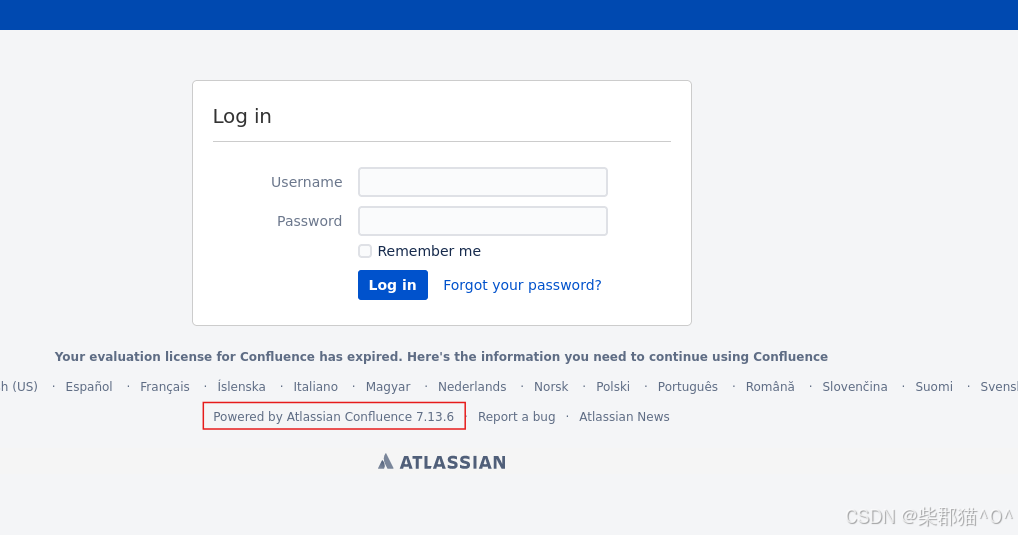Focus the Password input field
The height and width of the screenshot is (535, 1018).
coord(482,221)
